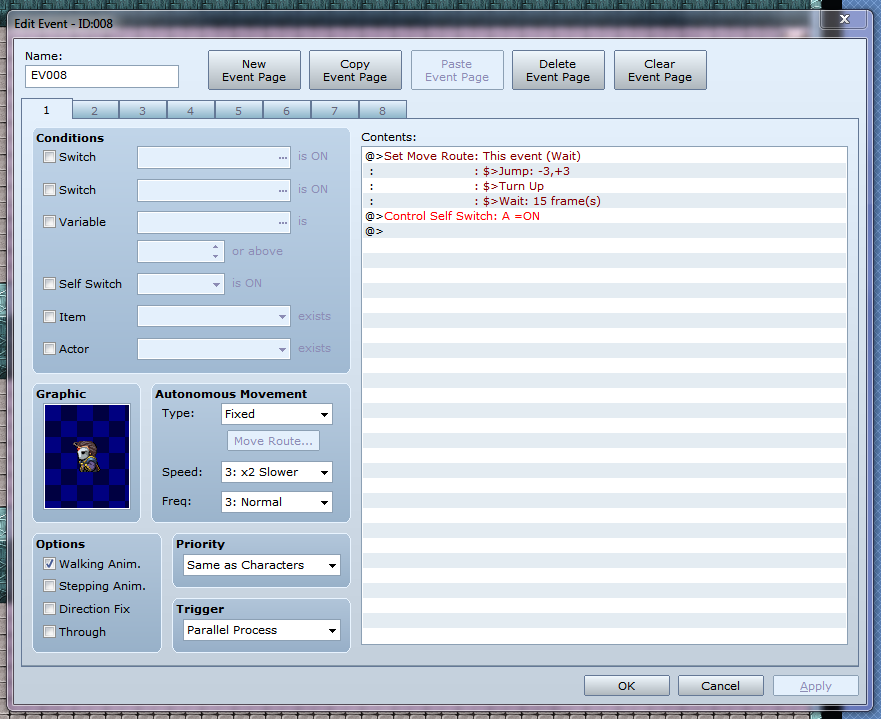The image size is (881, 719).
Task: Enable the Through option checkbox
Action: tap(49, 631)
